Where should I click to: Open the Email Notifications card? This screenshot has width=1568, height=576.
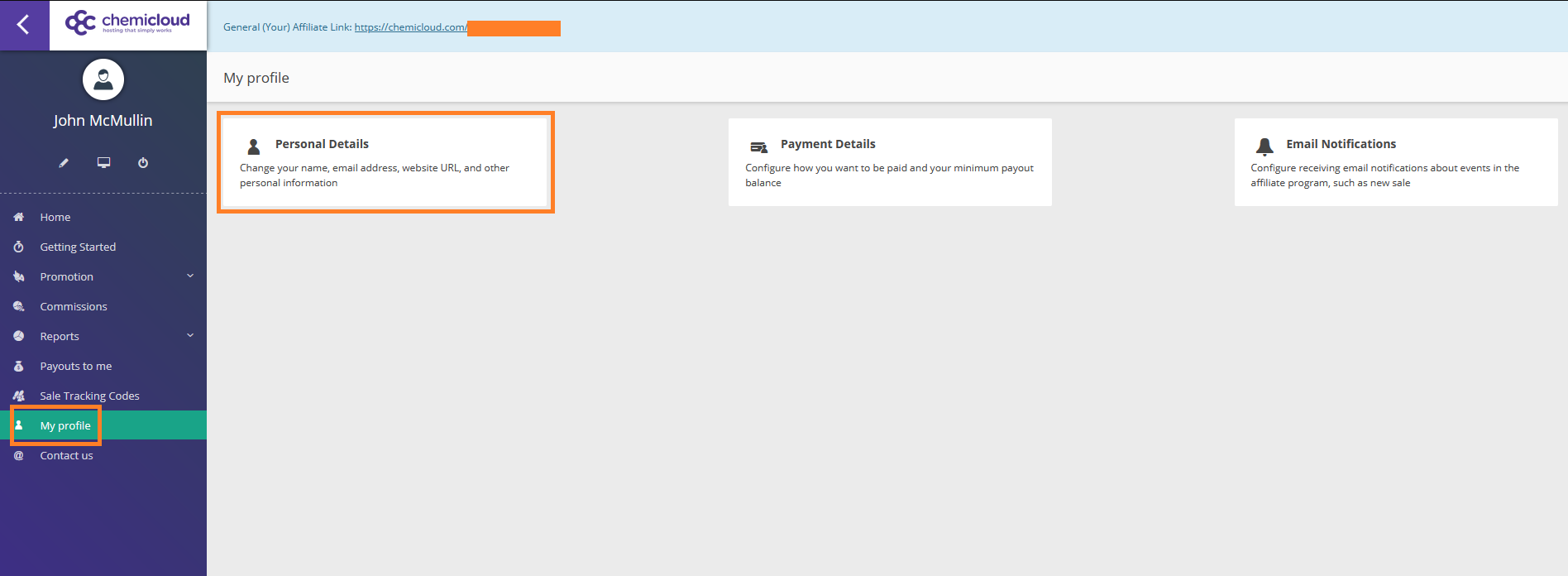click(1395, 162)
